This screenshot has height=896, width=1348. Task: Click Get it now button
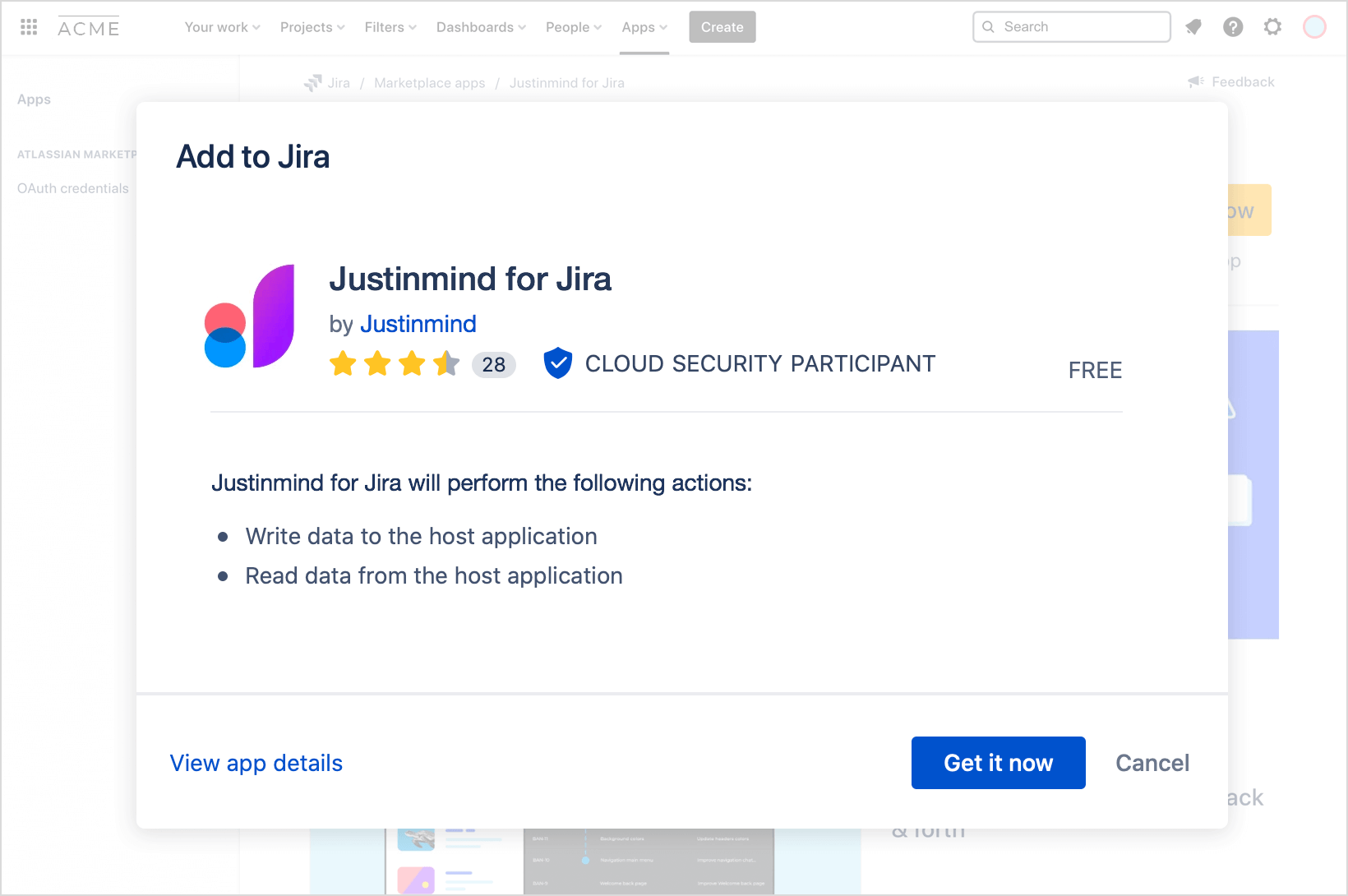tap(999, 763)
